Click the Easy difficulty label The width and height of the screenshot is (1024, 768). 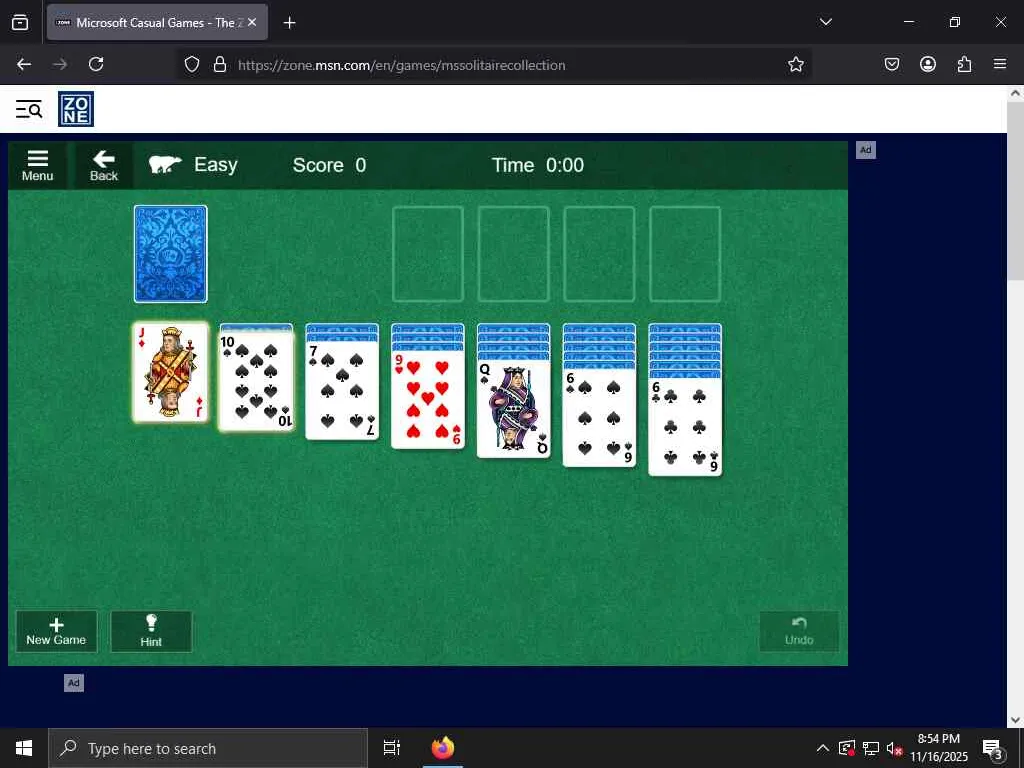216,165
